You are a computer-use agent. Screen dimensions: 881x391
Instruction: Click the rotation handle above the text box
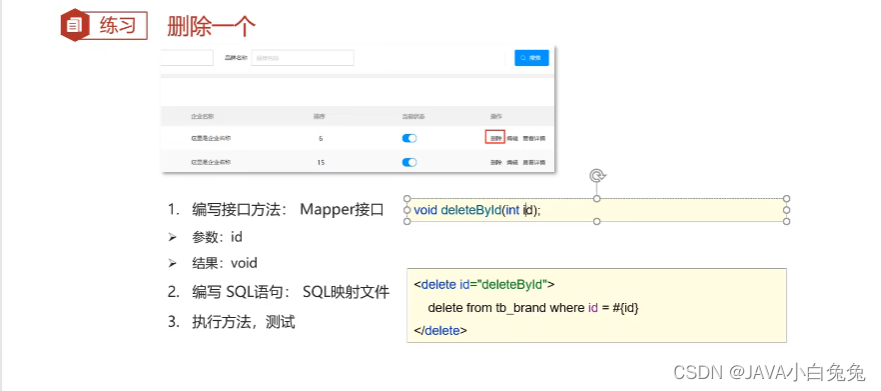click(x=597, y=176)
